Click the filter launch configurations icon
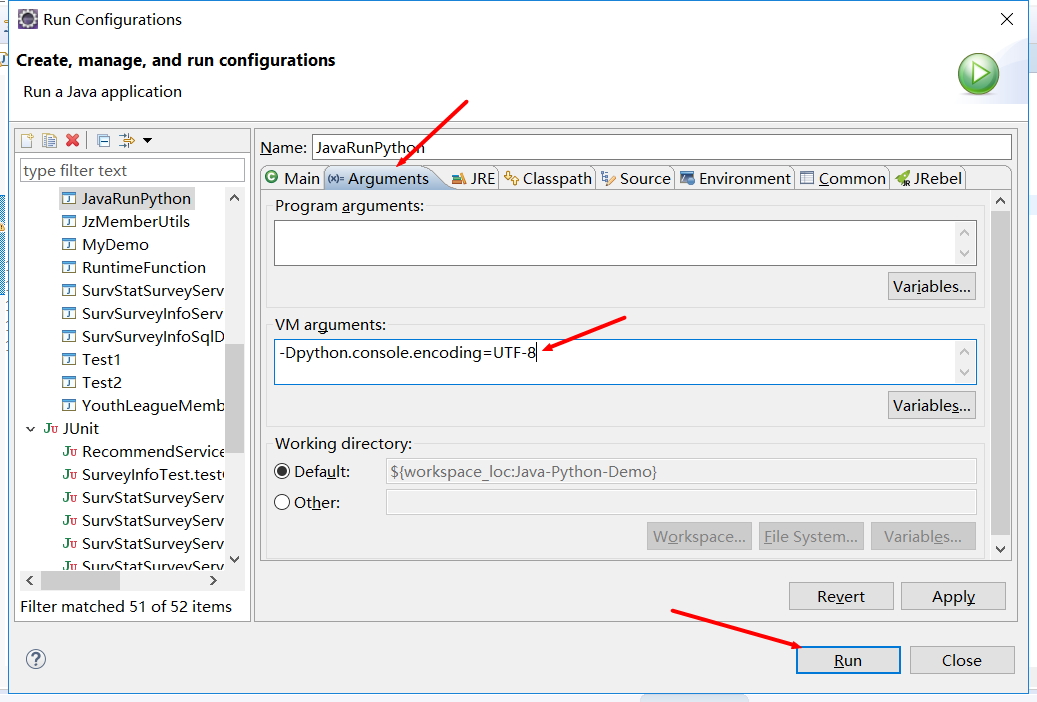The image size is (1037, 702). tap(126, 140)
